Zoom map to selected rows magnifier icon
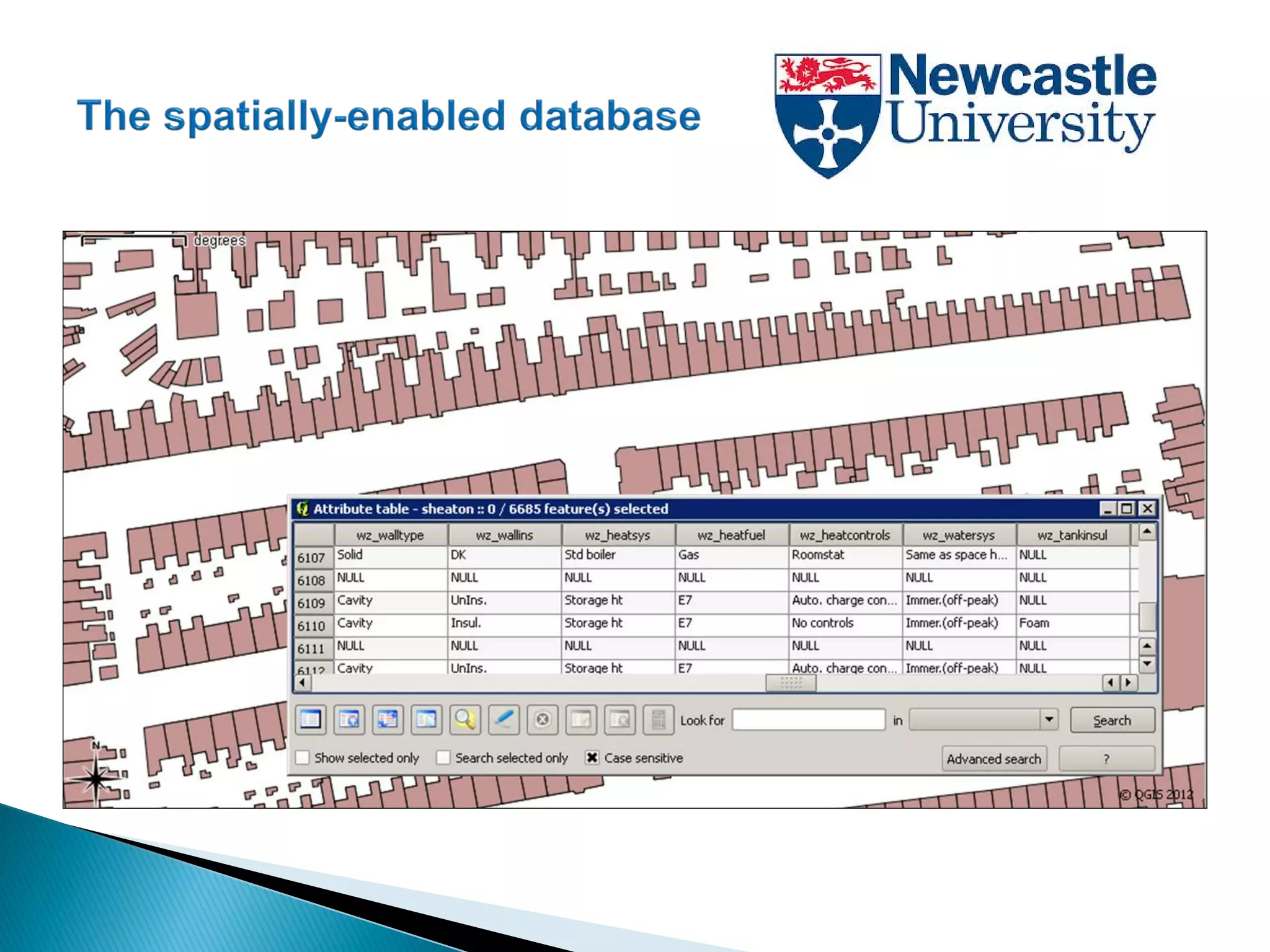1270x952 pixels. pyautogui.click(x=464, y=720)
